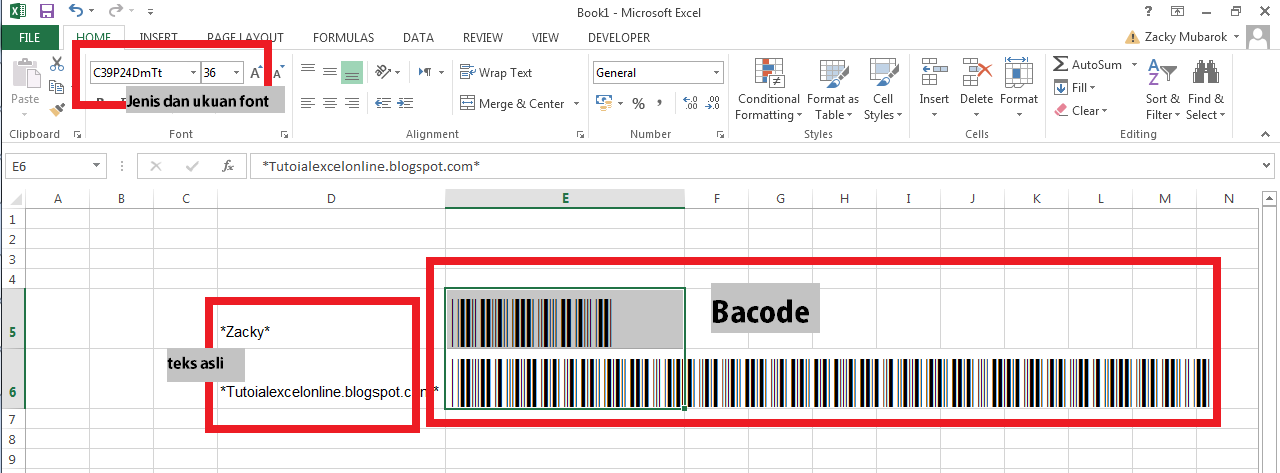Collapse the ribbon with the caret
Viewport: 1280px width, 473px height.
1265,134
